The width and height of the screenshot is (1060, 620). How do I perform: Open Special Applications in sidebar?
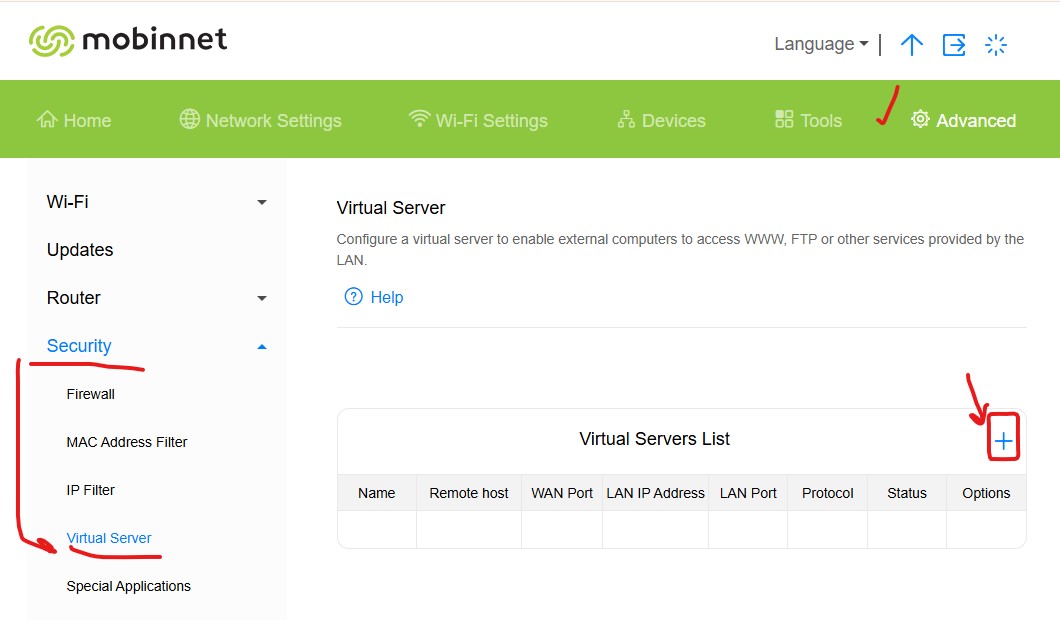click(128, 586)
